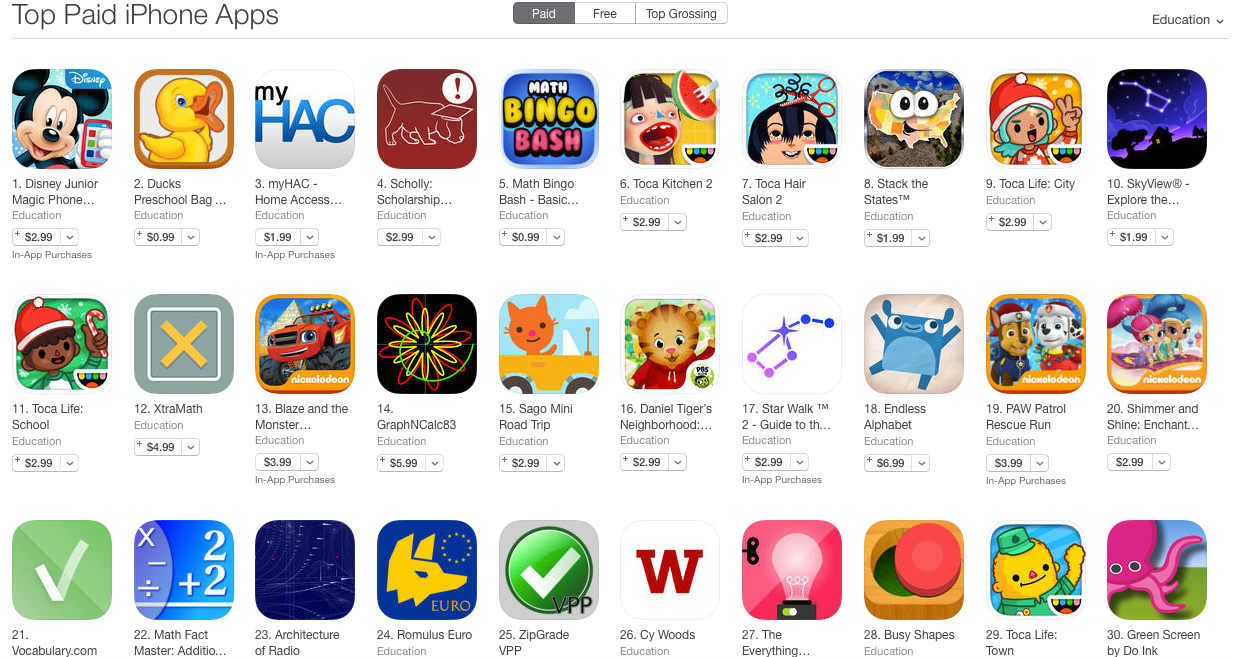This screenshot has height=657, width=1238.
Task: Expand the Education category dropdown
Action: coord(1187,20)
